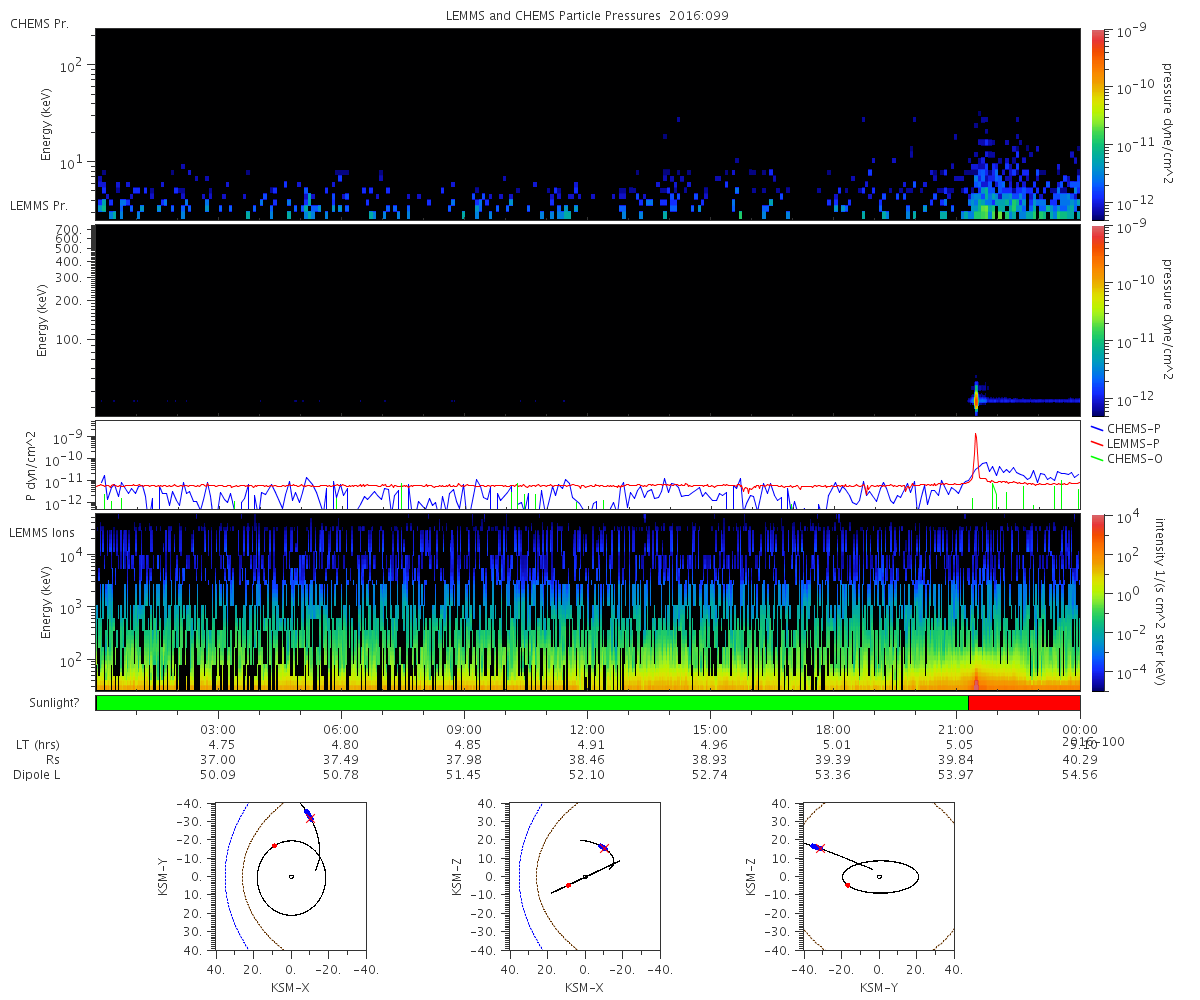Viewport: 1200px width, 1000px height.
Task: Click the red segment of the Sunlight bar
Action: pos(1024,703)
